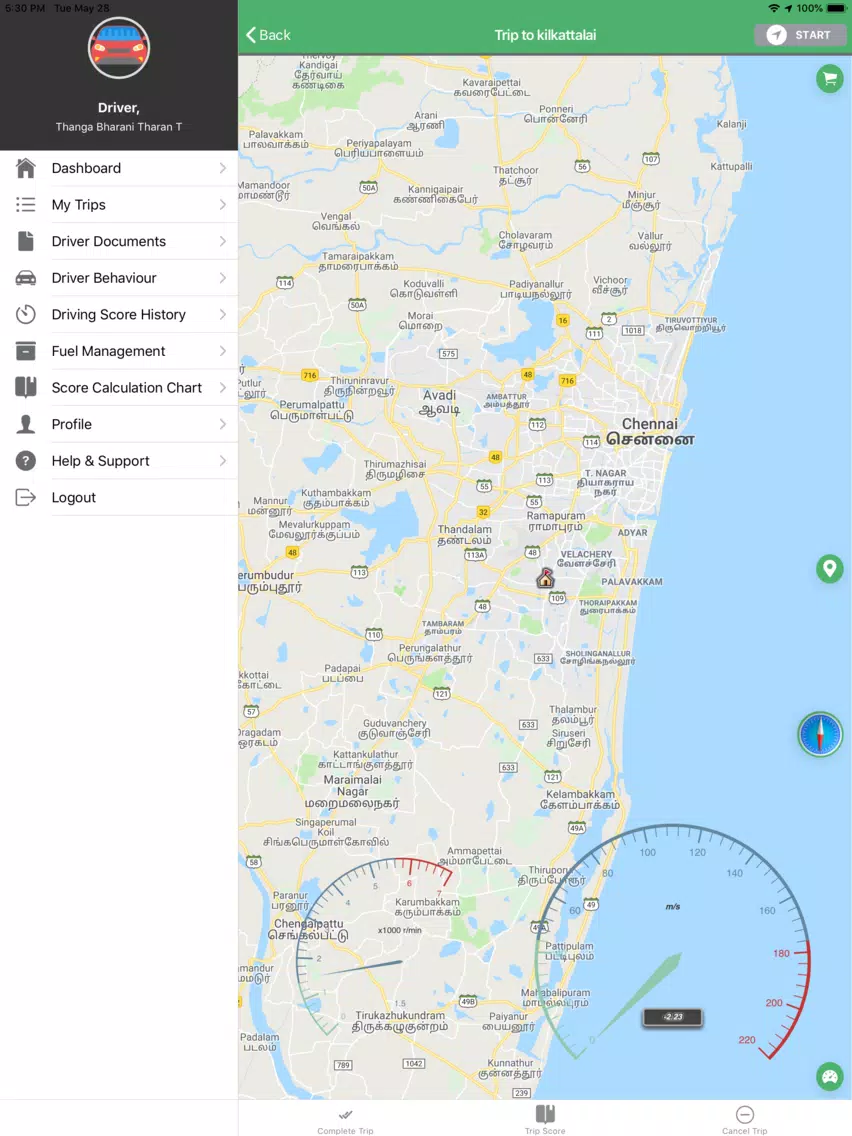The width and height of the screenshot is (852, 1136).
Task: Open Complete Trip checkmark tab
Action: [346, 1119]
